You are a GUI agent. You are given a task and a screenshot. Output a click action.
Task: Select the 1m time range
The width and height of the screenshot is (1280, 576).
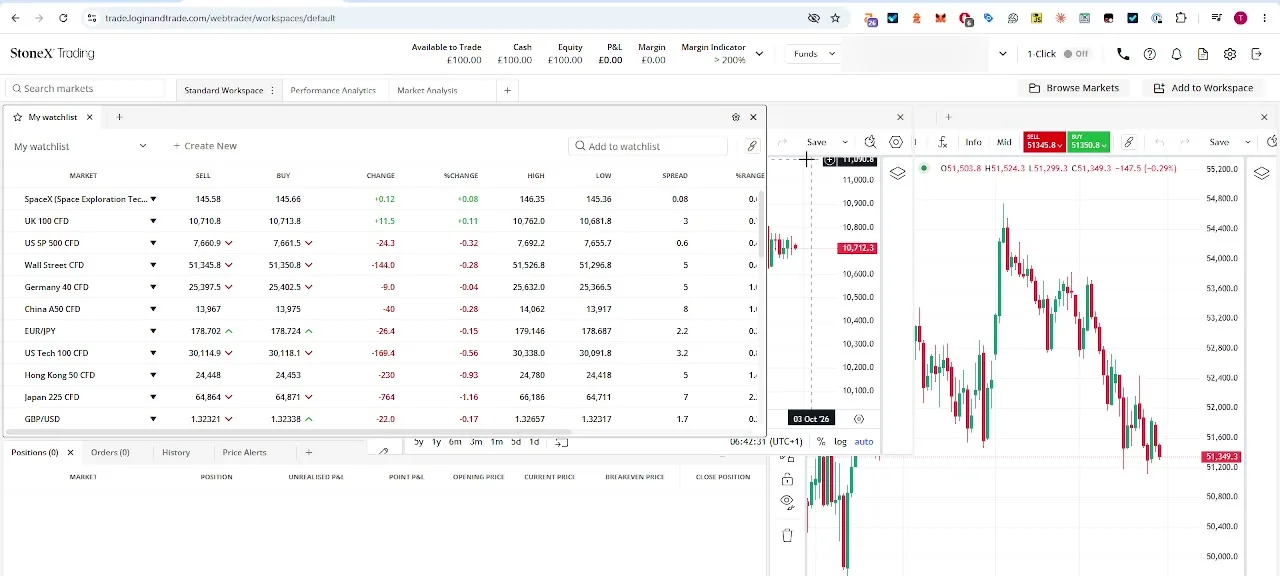(x=496, y=442)
